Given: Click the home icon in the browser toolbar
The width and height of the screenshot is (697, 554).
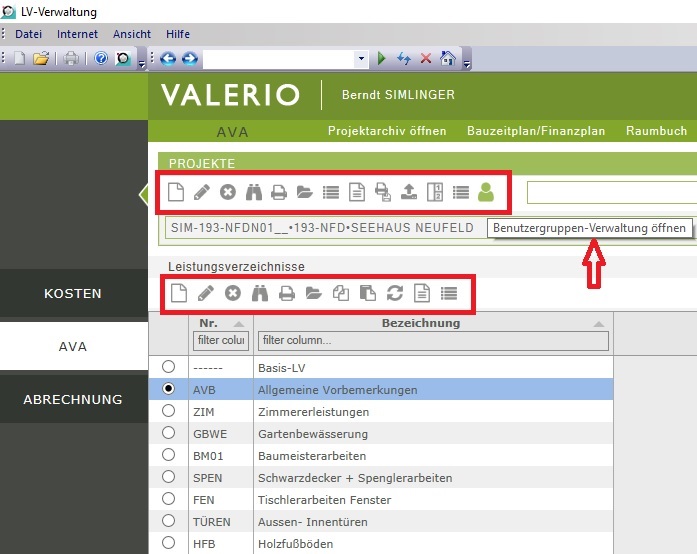Looking at the screenshot, I should [x=449, y=59].
